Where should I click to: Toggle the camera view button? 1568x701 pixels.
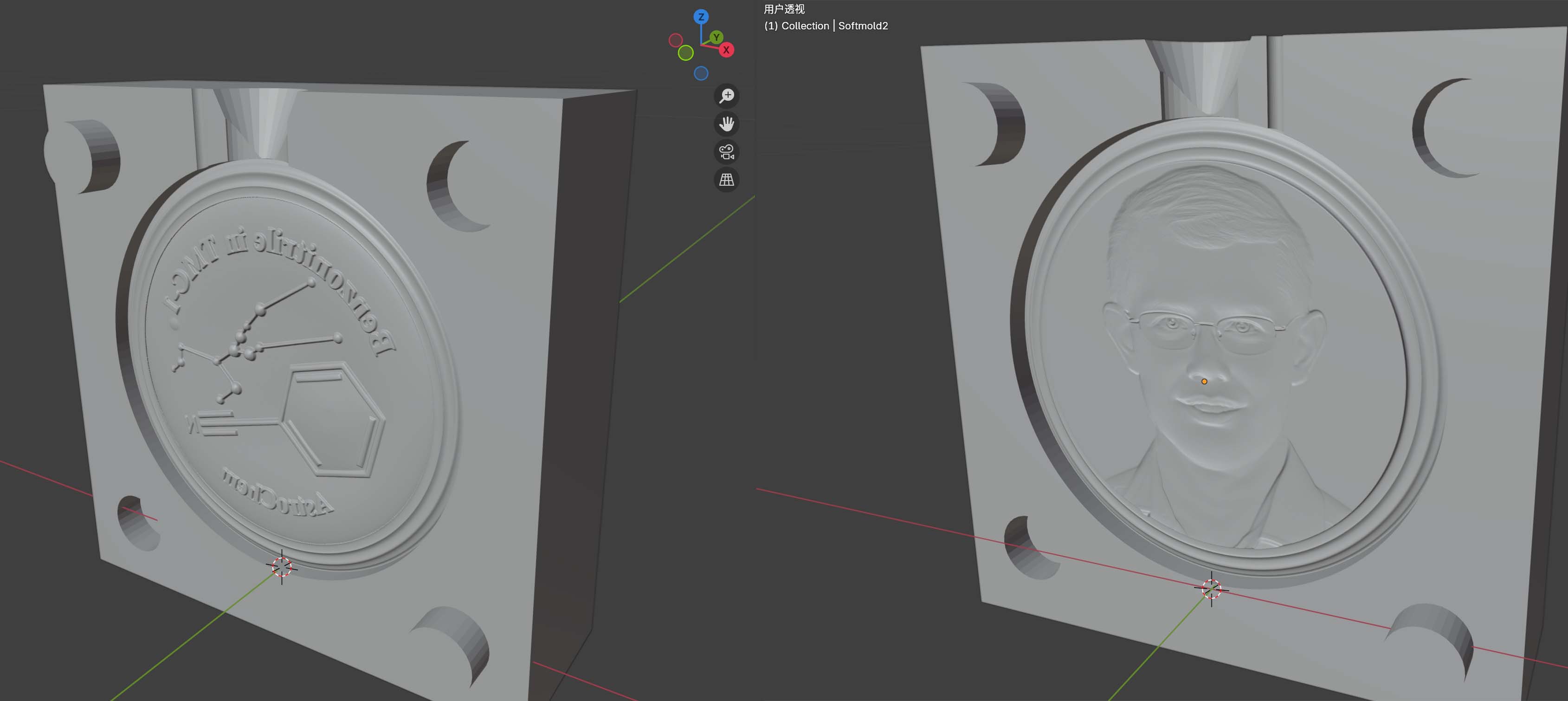[x=726, y=152]
